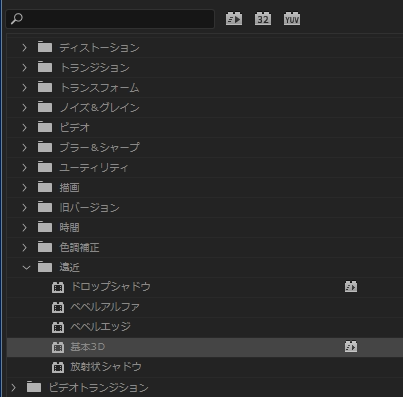Viewport: 403px width, 397px height.
Task: Select the ドロップシャドウ effect name
Action: tap(111, 287)
